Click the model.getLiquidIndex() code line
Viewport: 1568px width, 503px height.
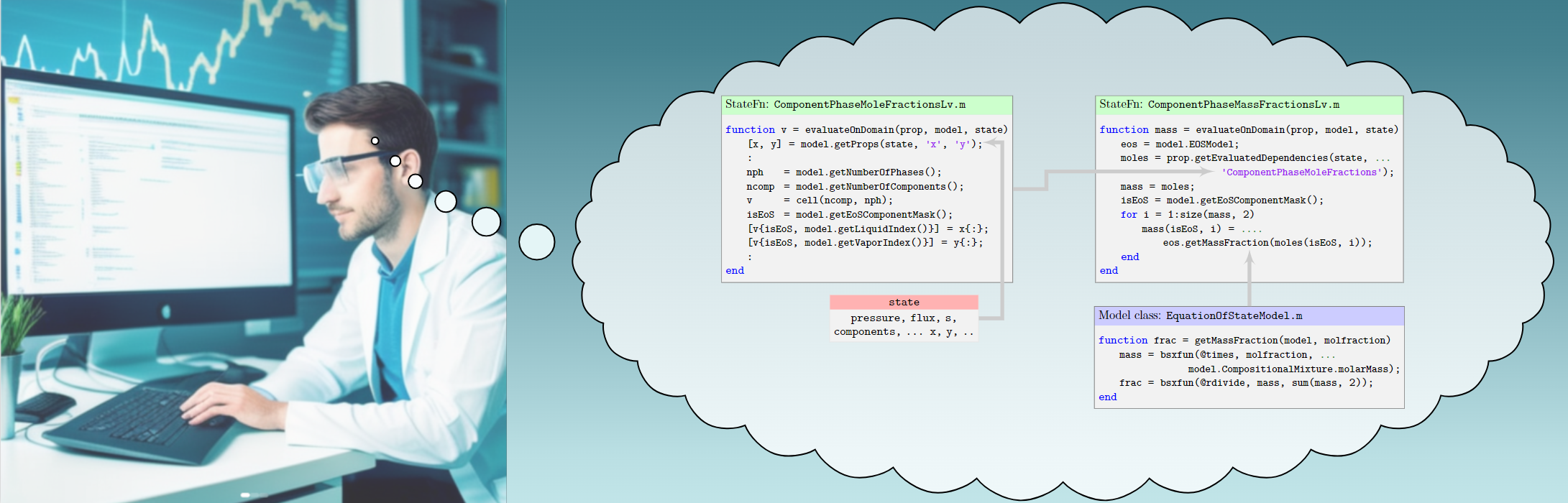click(868, 229)
